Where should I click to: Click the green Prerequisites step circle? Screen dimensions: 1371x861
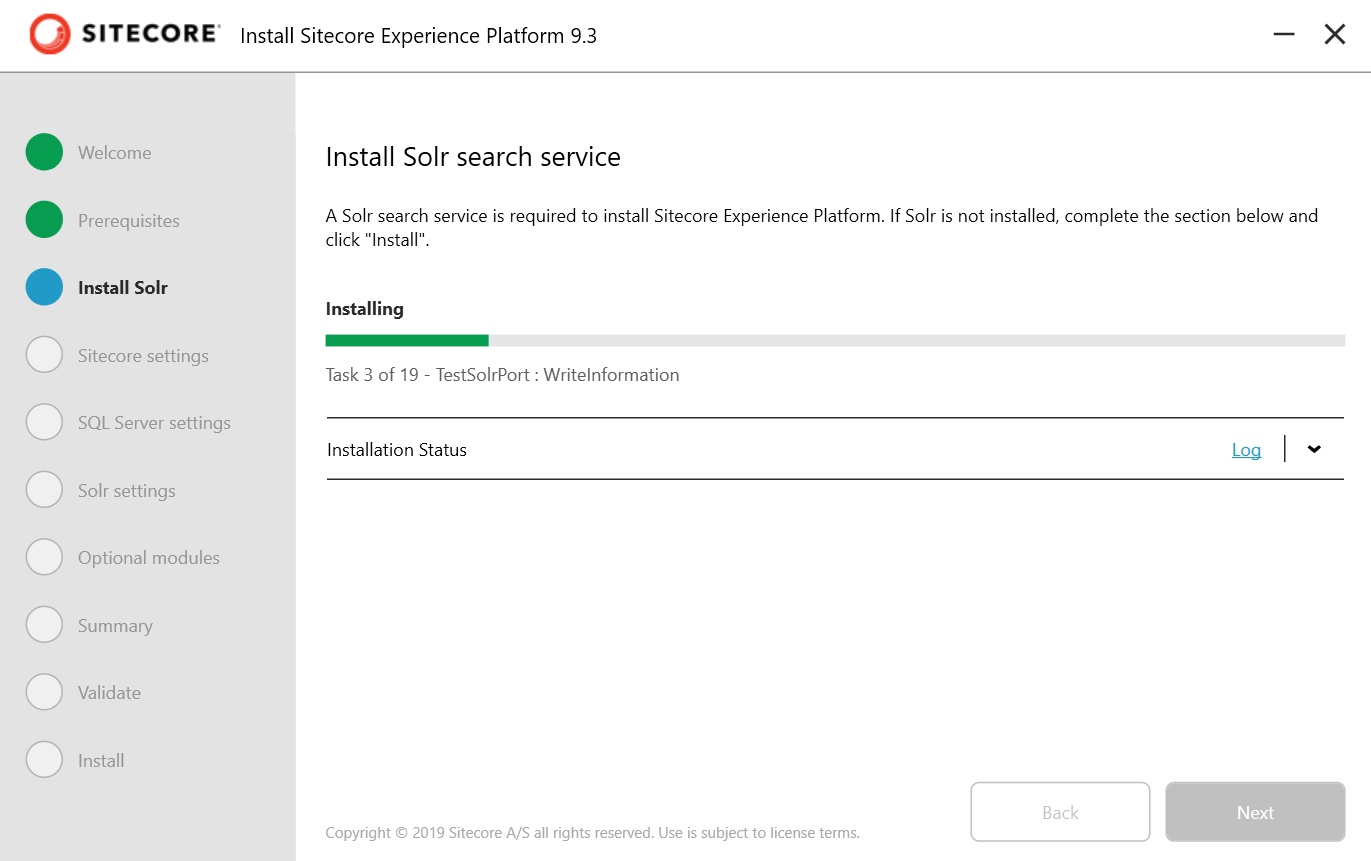(44, 220)
